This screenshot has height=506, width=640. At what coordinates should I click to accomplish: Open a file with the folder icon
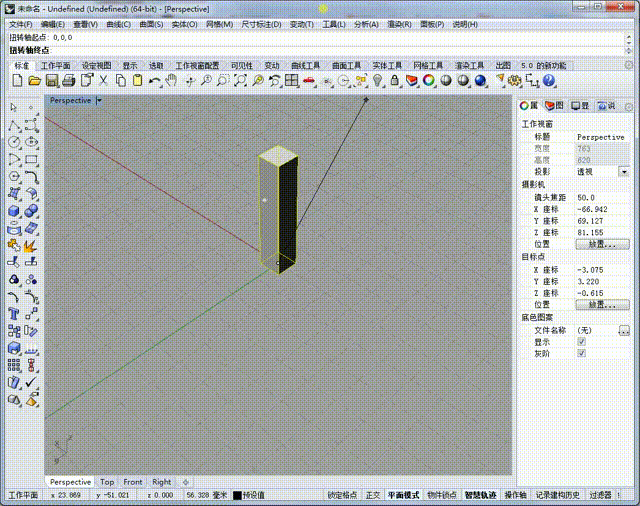pos(35,80)
